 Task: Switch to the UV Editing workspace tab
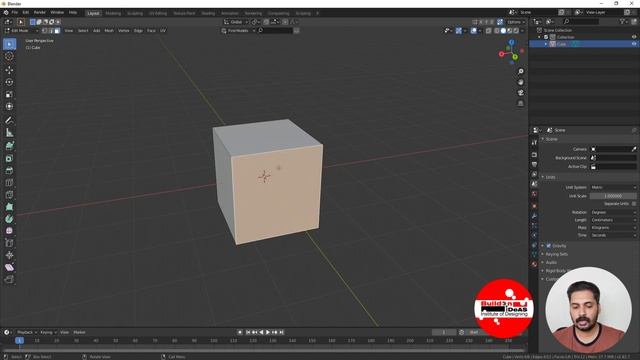pos(158,13)
